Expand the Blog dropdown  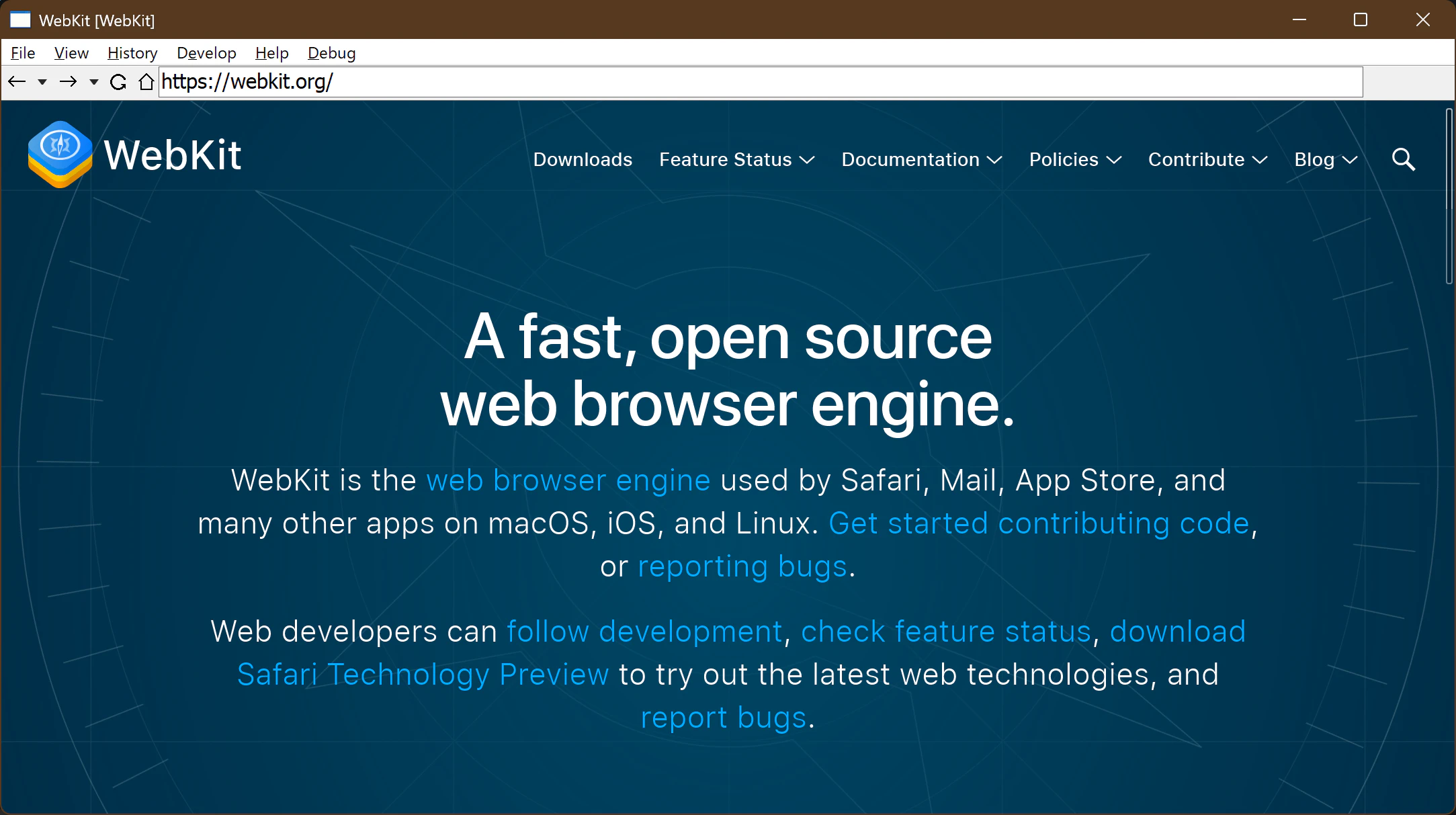tap(1326, 159)
